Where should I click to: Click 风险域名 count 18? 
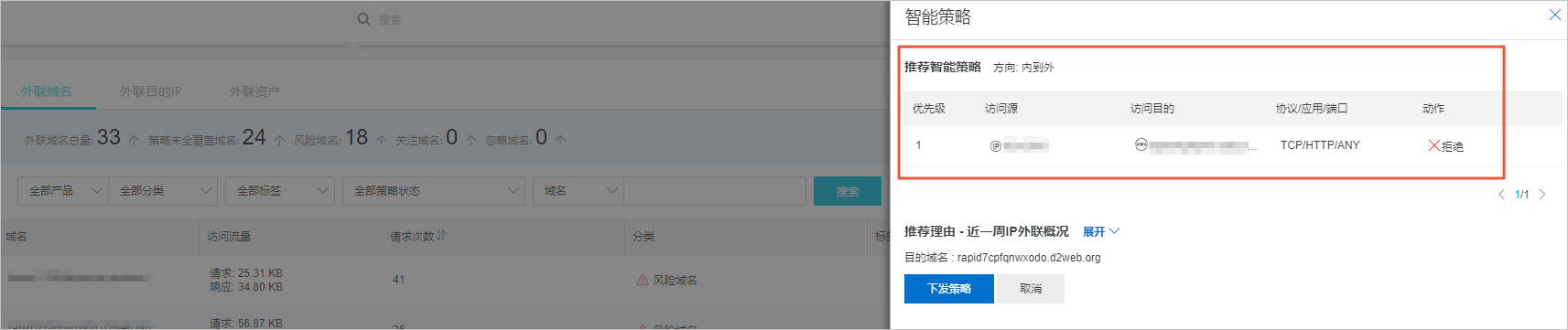[x=356, y=137]
